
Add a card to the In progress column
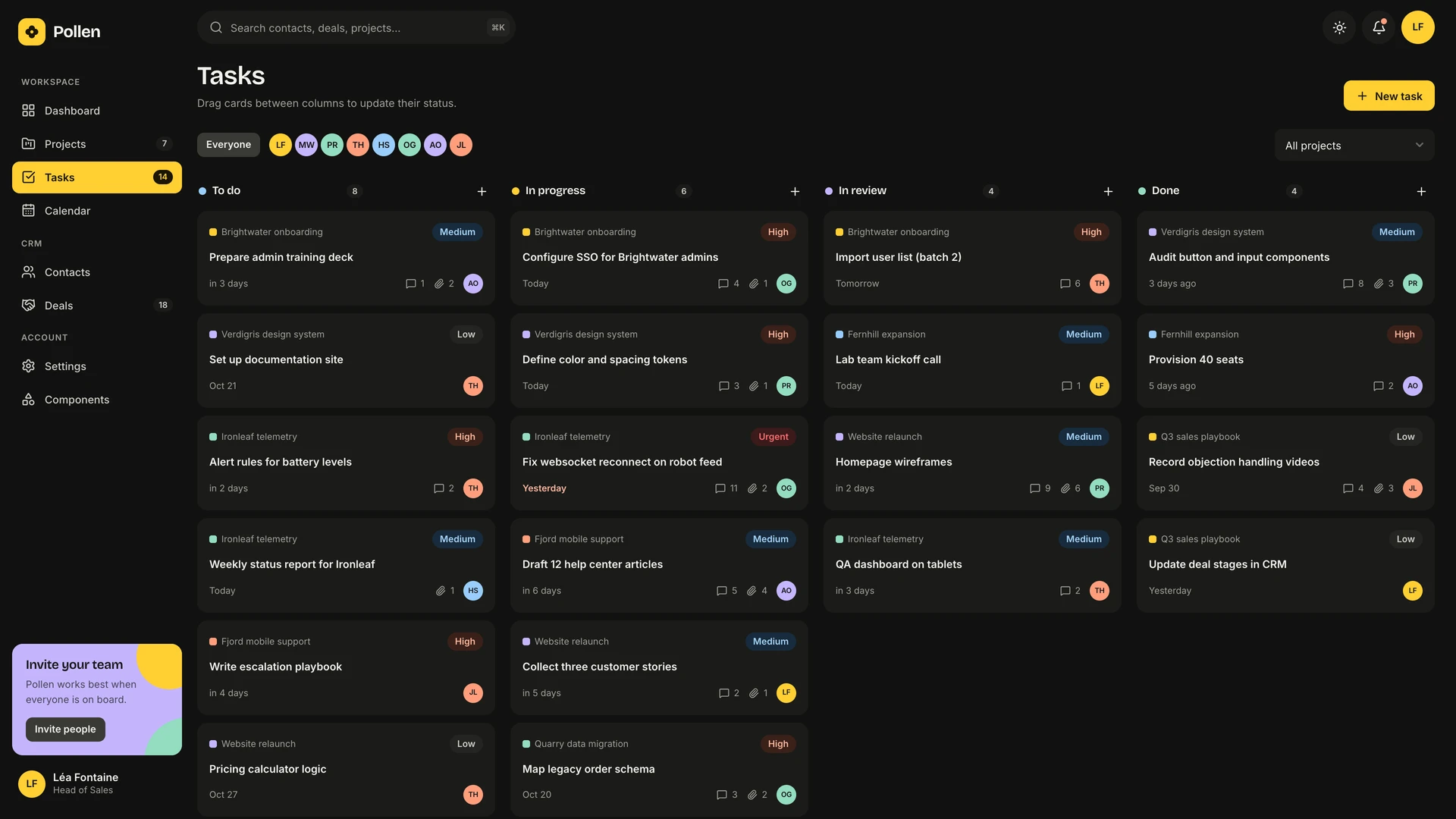[795, 191]
